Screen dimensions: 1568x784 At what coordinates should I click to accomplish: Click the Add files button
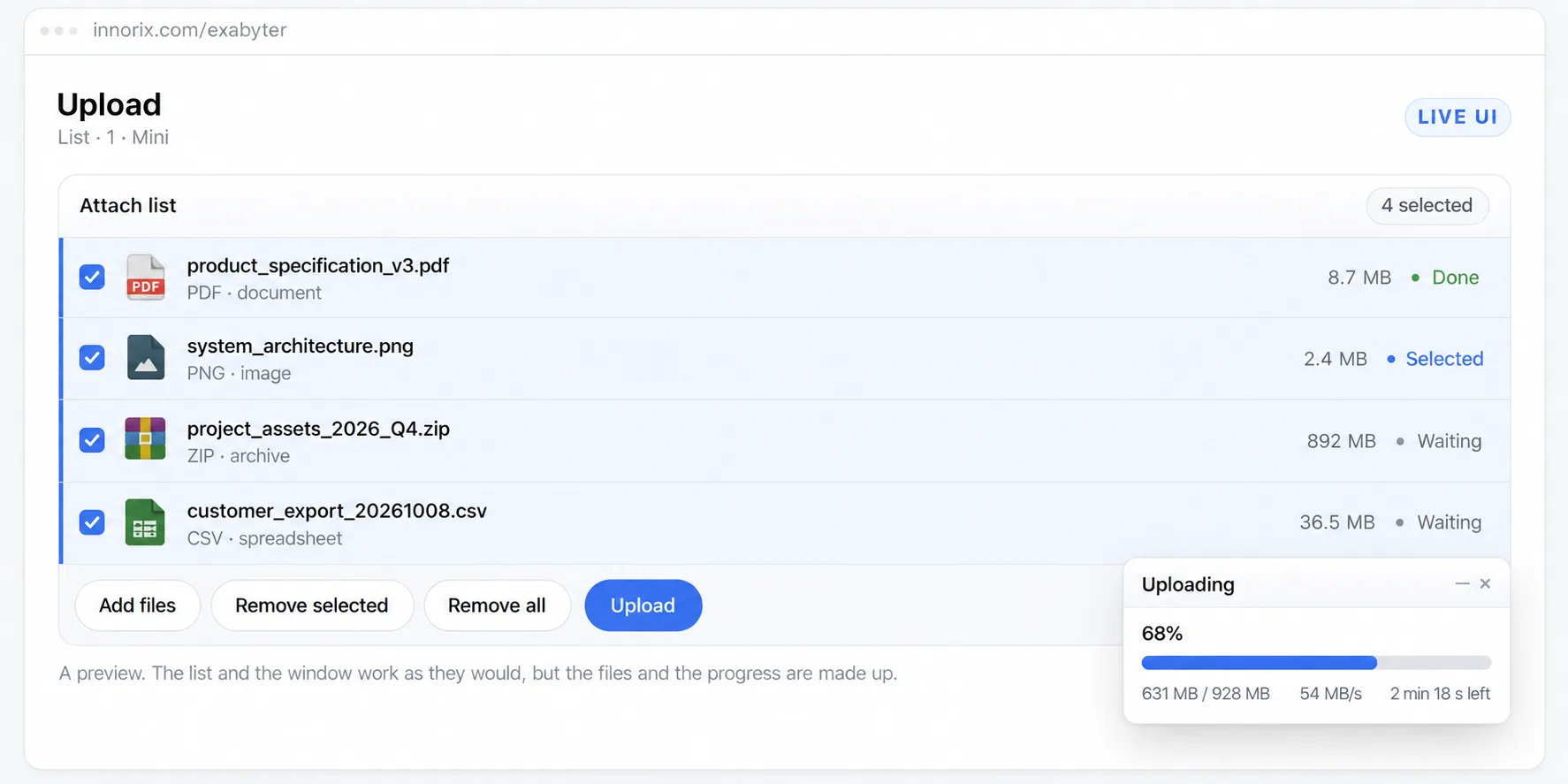click(x=137, y=605)
